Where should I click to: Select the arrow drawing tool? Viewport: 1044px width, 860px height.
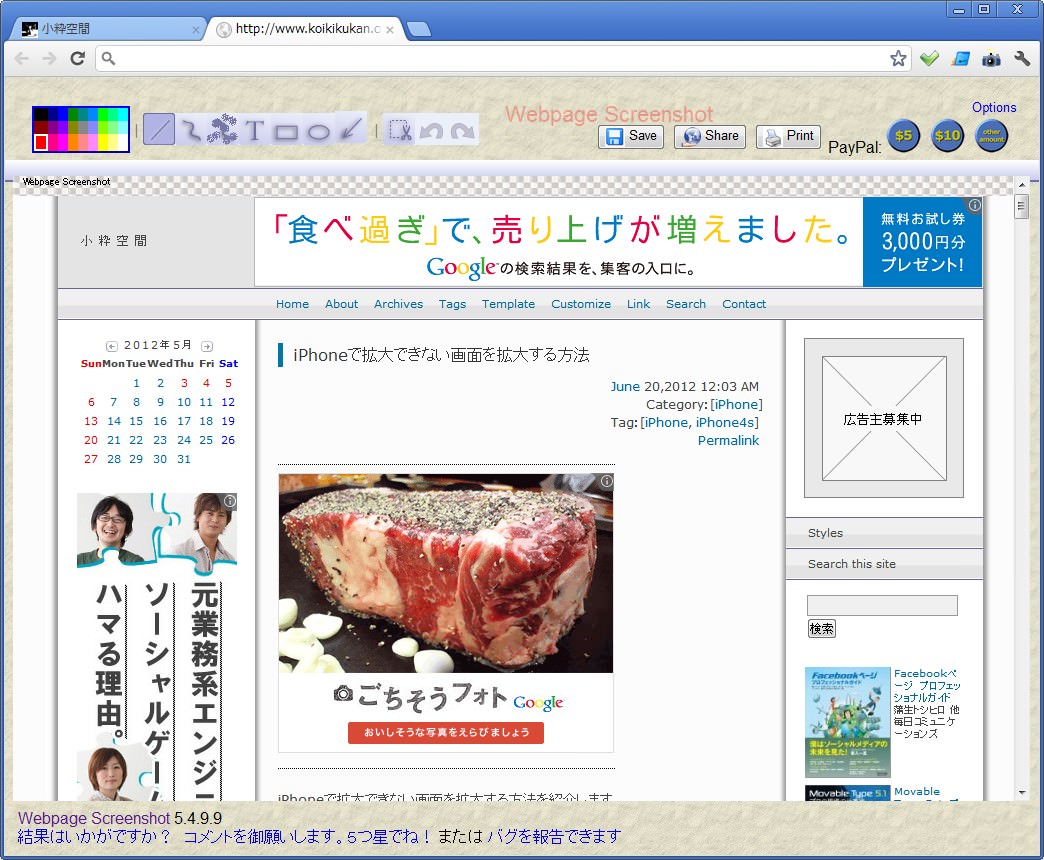point(351,128)
